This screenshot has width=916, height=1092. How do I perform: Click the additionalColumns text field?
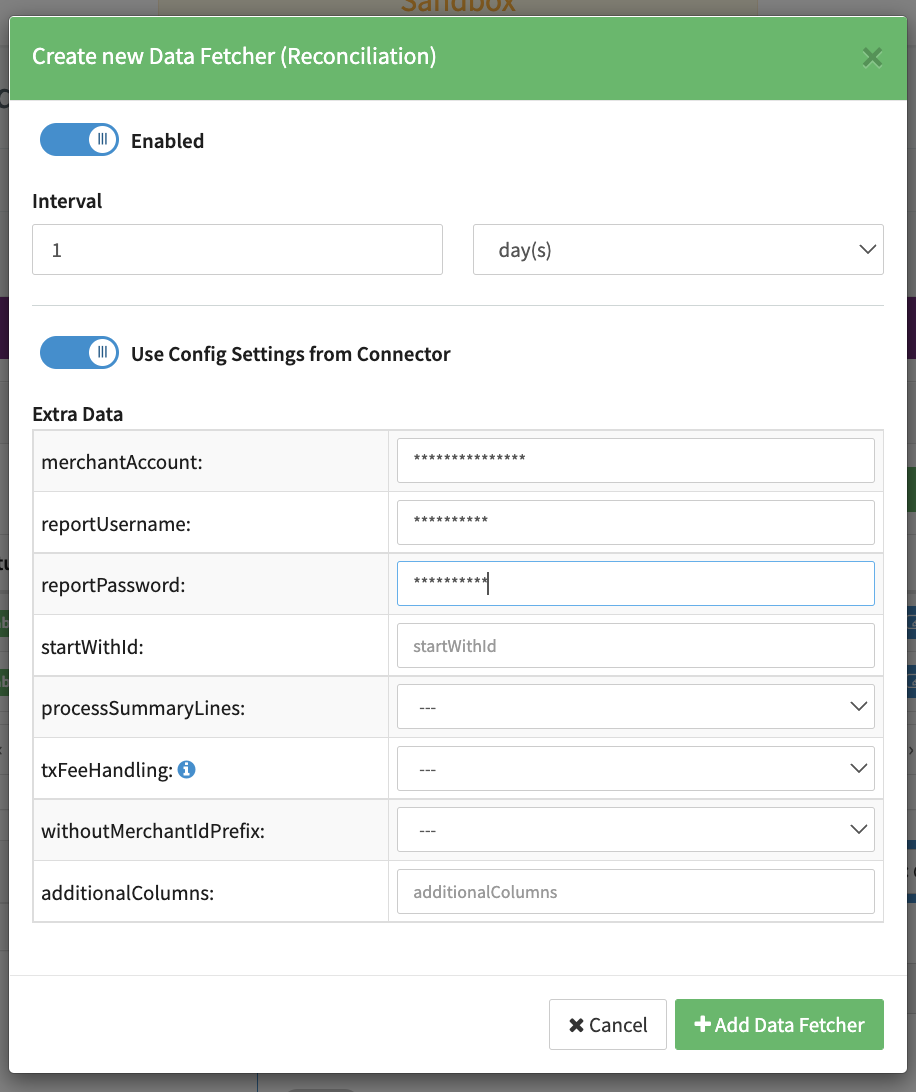pyautogui.click(x=635, y=892)
